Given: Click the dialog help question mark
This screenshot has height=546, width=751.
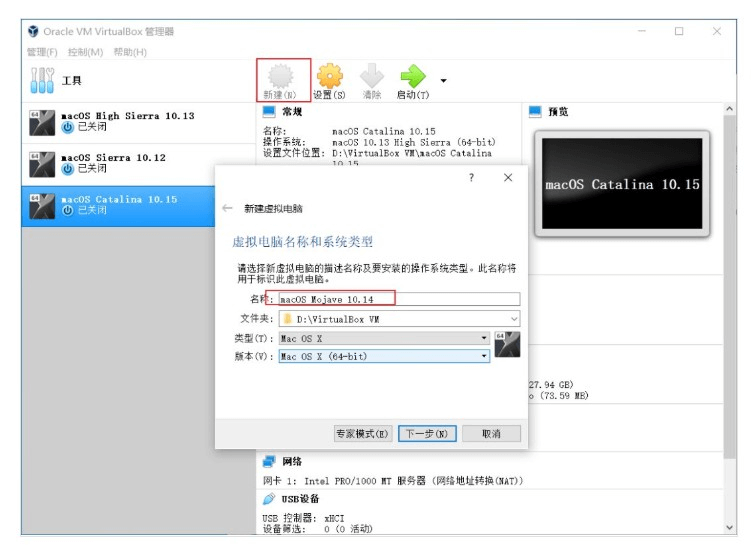Looking at the screenshot, I should click(x=471, y=178).
